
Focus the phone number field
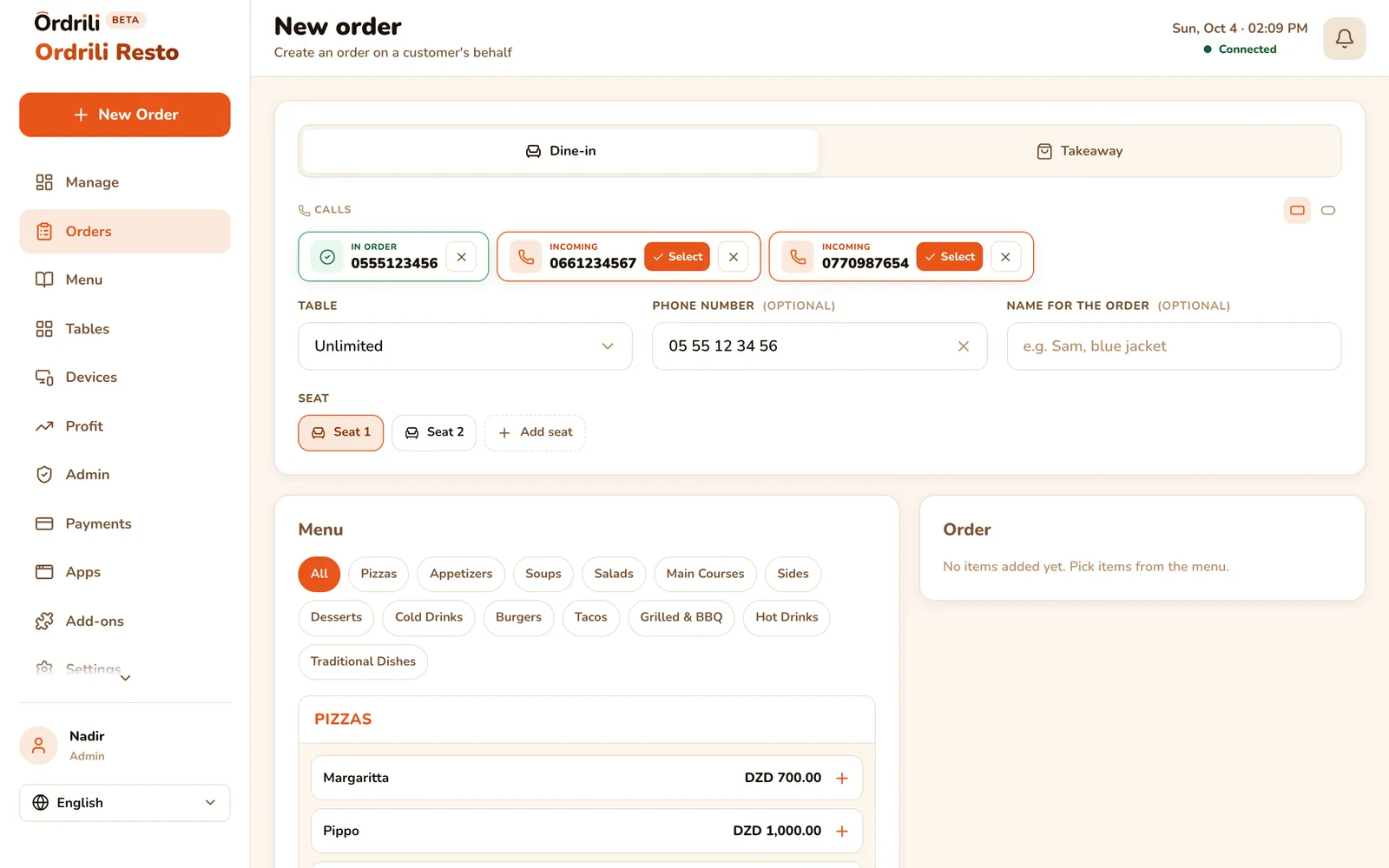pyautogui.click(x=819, y=346)
